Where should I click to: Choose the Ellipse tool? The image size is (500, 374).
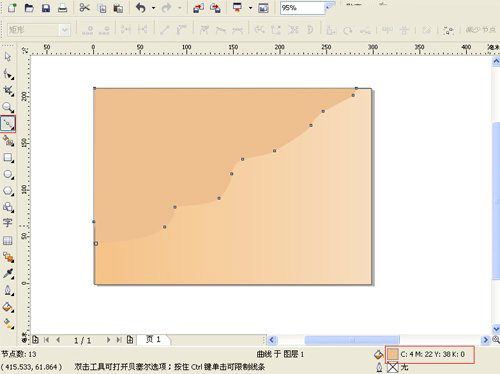tap(8, 174)
